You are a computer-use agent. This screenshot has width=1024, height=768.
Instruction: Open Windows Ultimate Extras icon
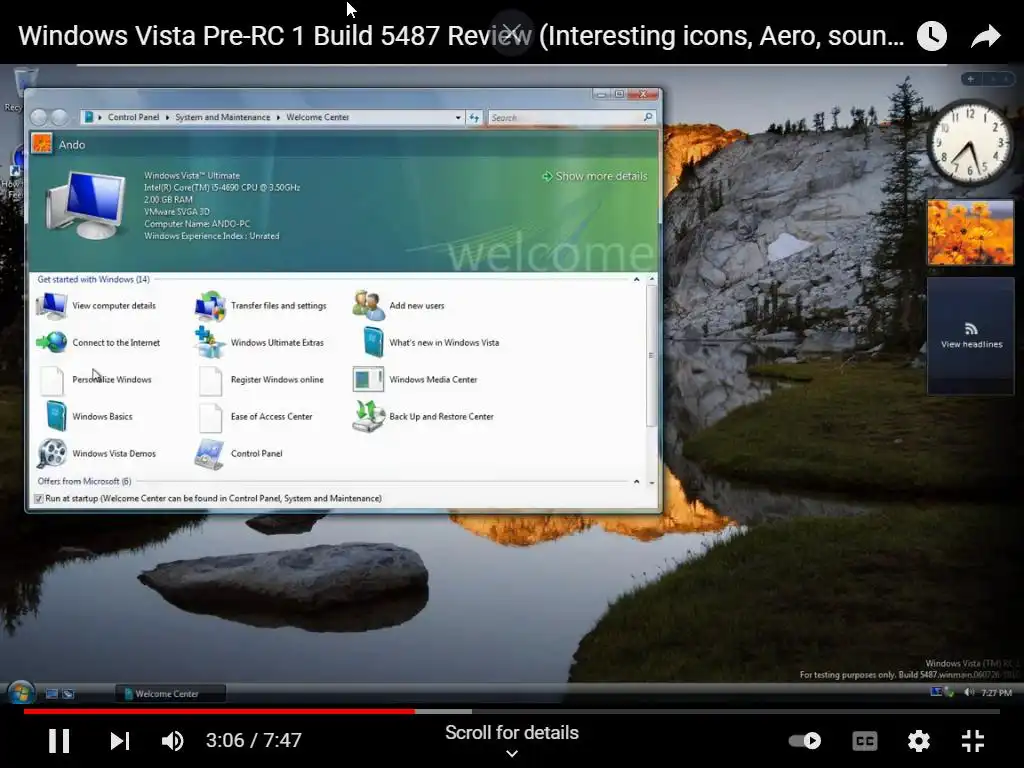pyautogui.click(x=210, y=342)
